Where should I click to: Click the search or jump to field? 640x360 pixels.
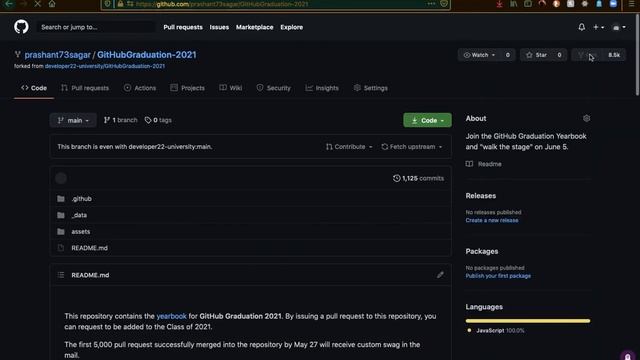coord(96,27)
